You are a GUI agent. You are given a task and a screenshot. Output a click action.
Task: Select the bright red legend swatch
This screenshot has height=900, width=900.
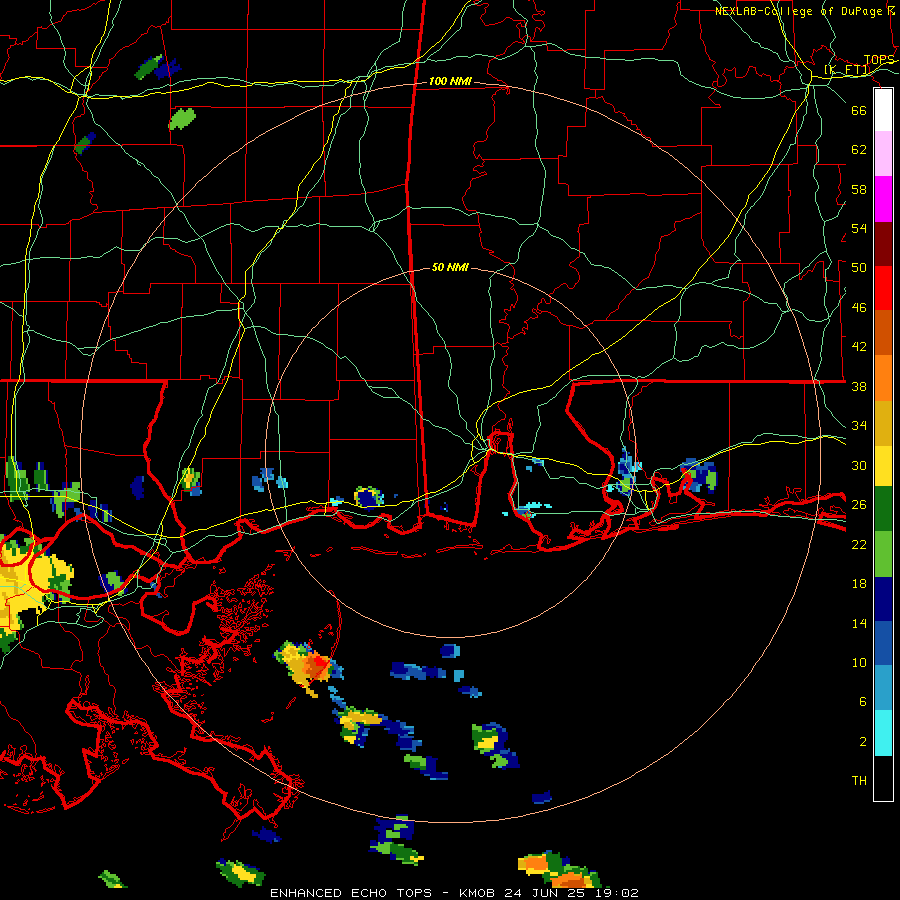click(x=883, y=288)
